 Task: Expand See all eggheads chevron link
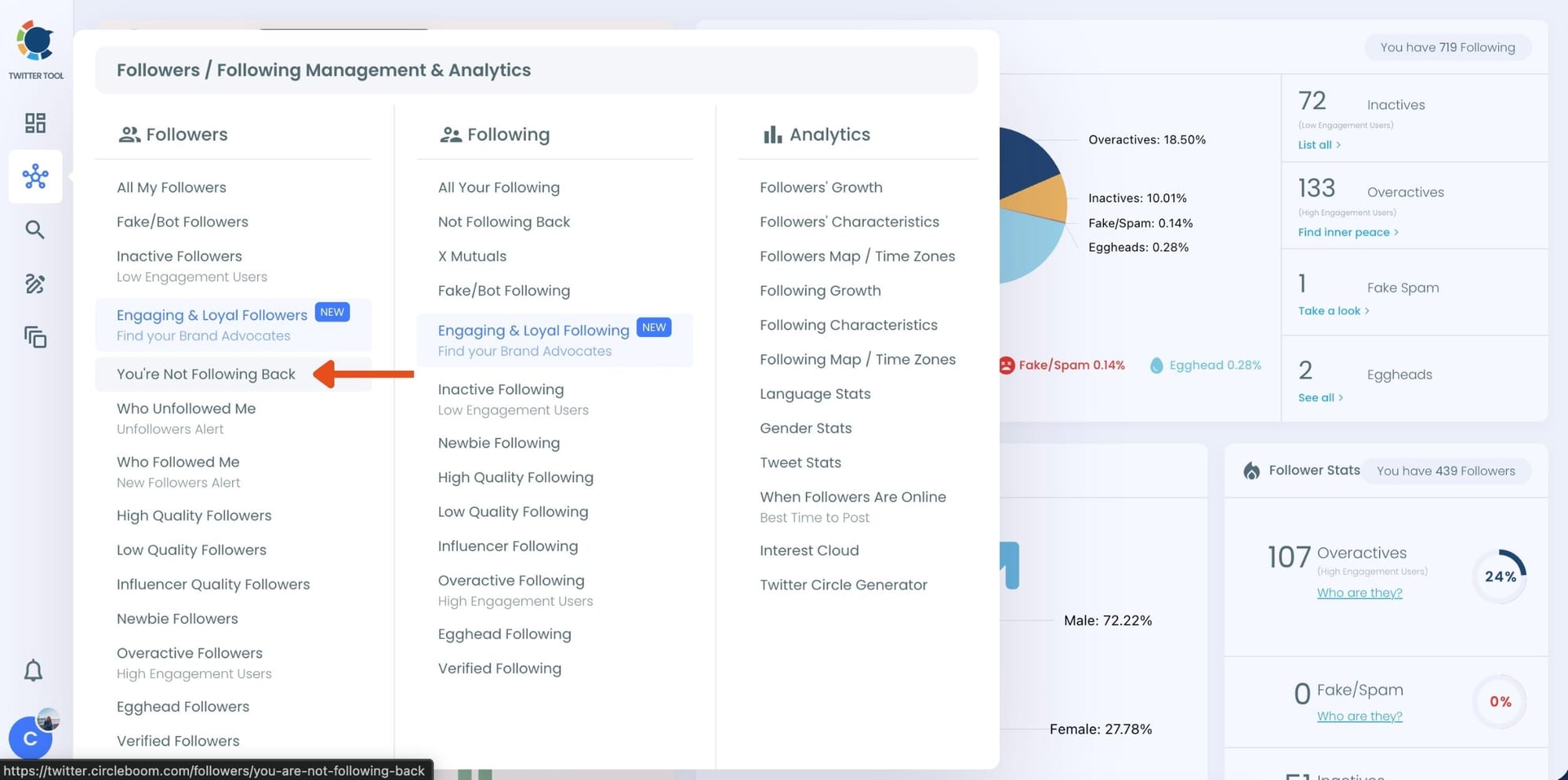[x=1320, y=397]
